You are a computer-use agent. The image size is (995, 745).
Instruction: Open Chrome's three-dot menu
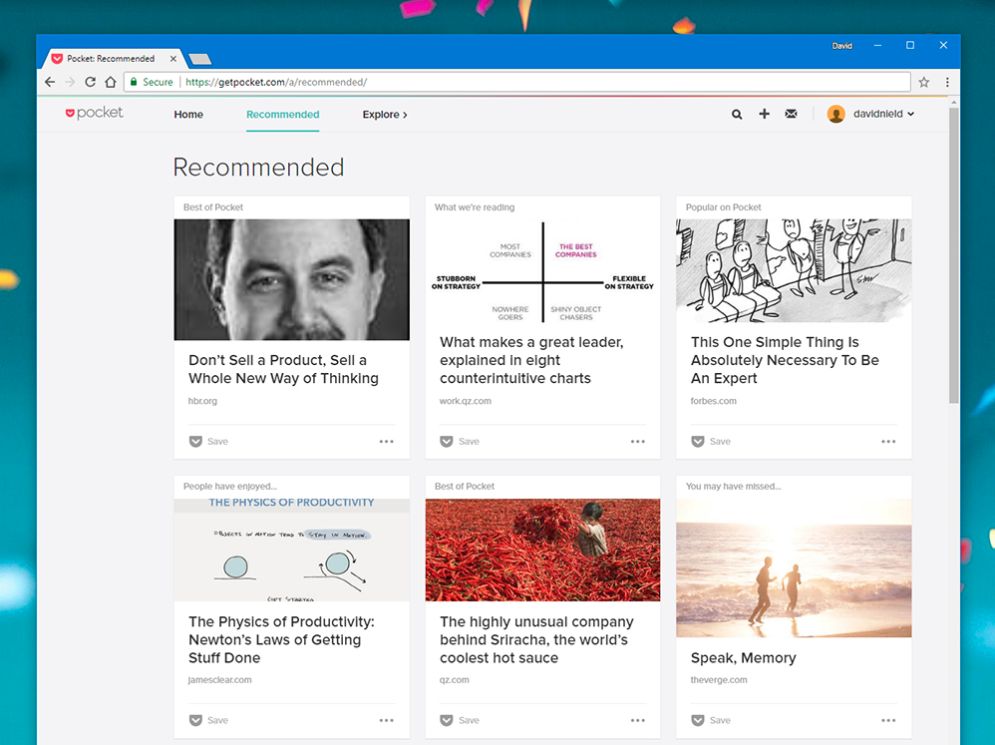947,82
